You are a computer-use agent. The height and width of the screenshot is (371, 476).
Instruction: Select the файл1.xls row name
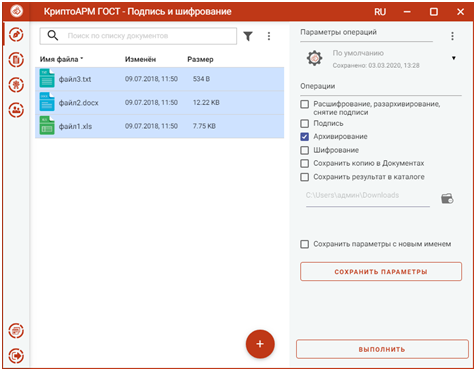tap(75, 126)
